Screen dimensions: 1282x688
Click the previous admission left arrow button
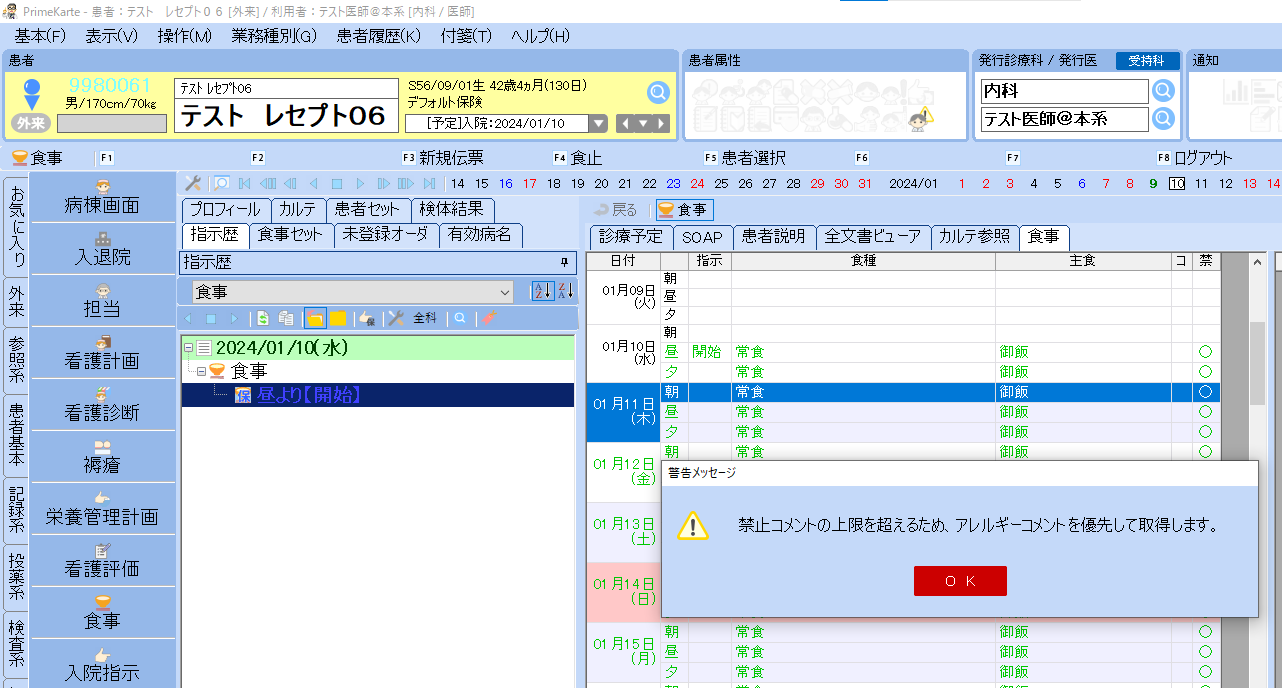point(625,124)
